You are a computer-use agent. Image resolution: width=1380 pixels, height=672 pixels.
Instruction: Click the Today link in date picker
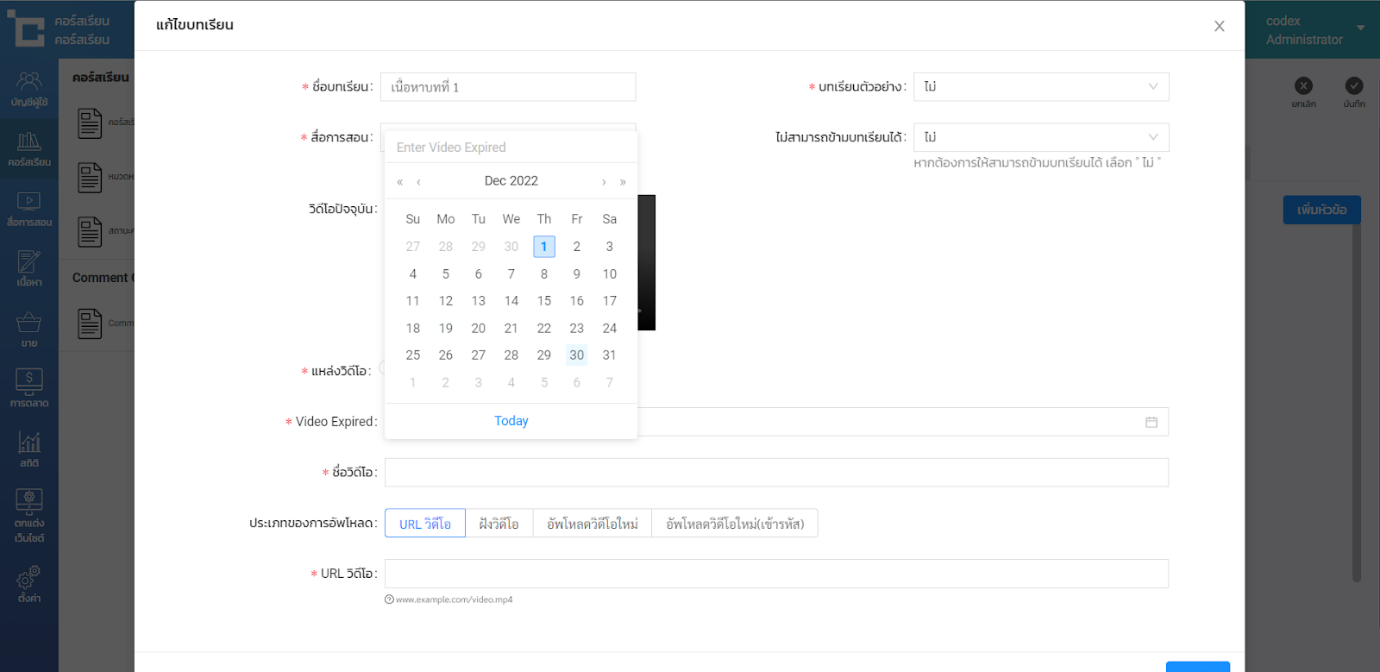pyautogui.click(x=511, y=421)
